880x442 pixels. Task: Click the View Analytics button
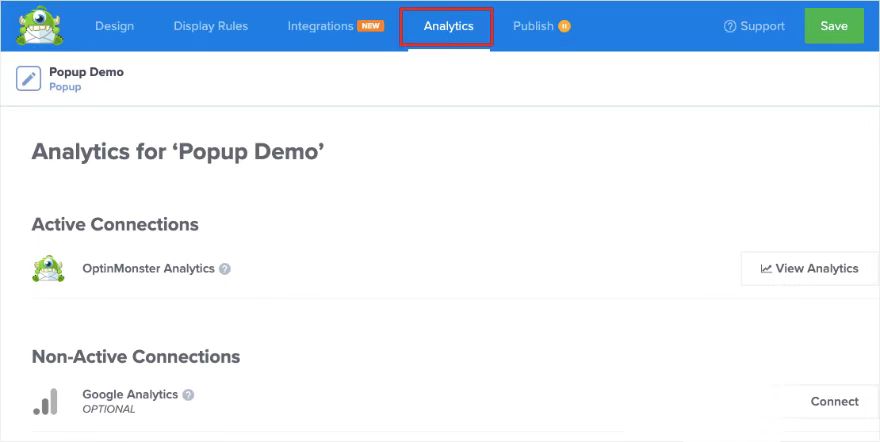point(809,268)
